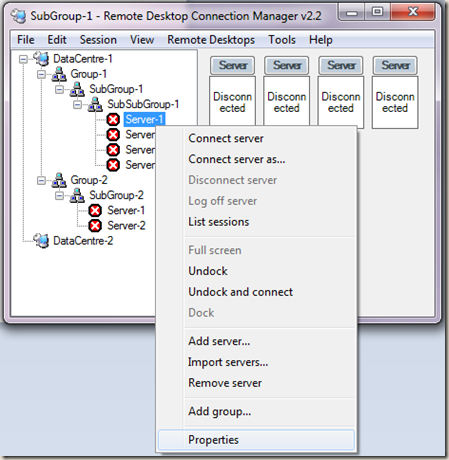The height and width of the screenshot is (460, 449).
Task: Click the second Disconnected server thumbnail
Action: click(287, 102)
